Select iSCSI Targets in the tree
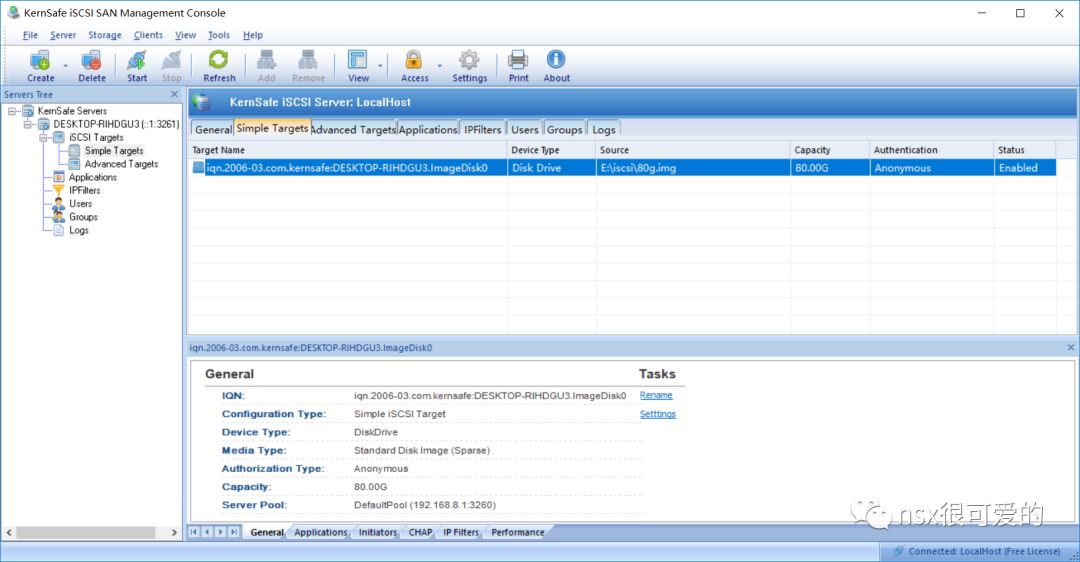1080x562 pixels. click(x=96, y=138)
